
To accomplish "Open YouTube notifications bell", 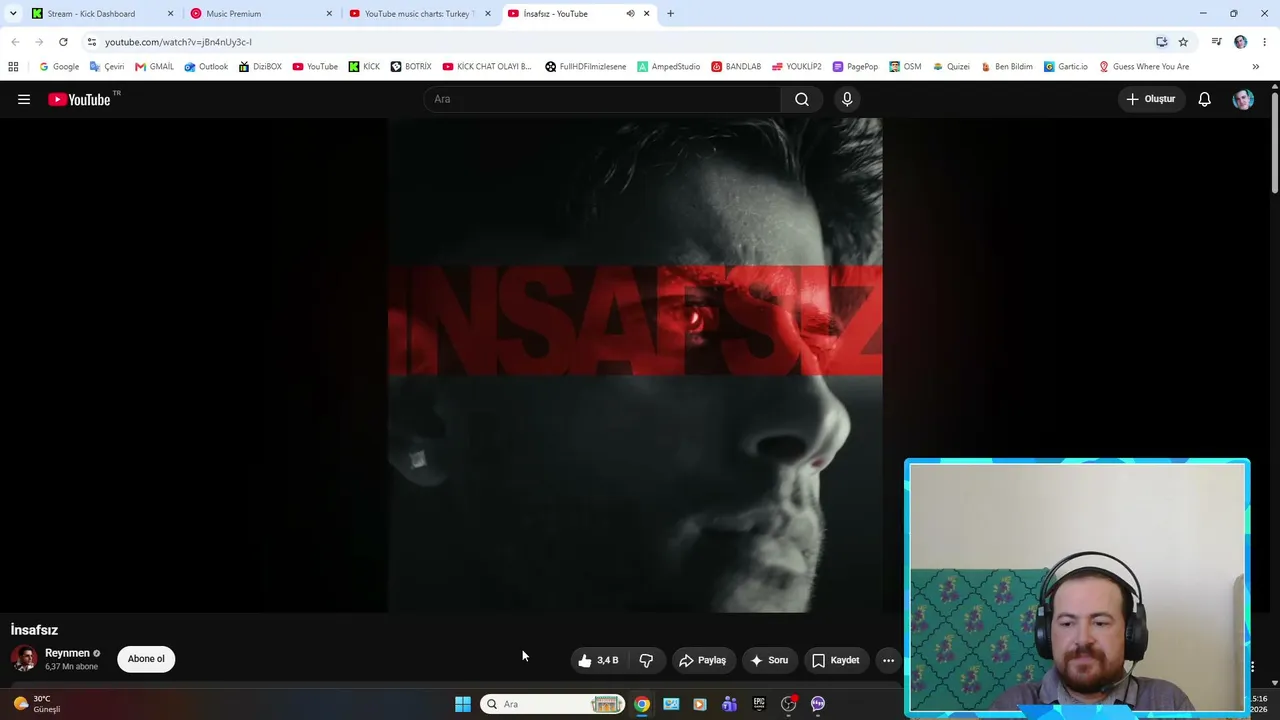I will tap(1205, 99).
